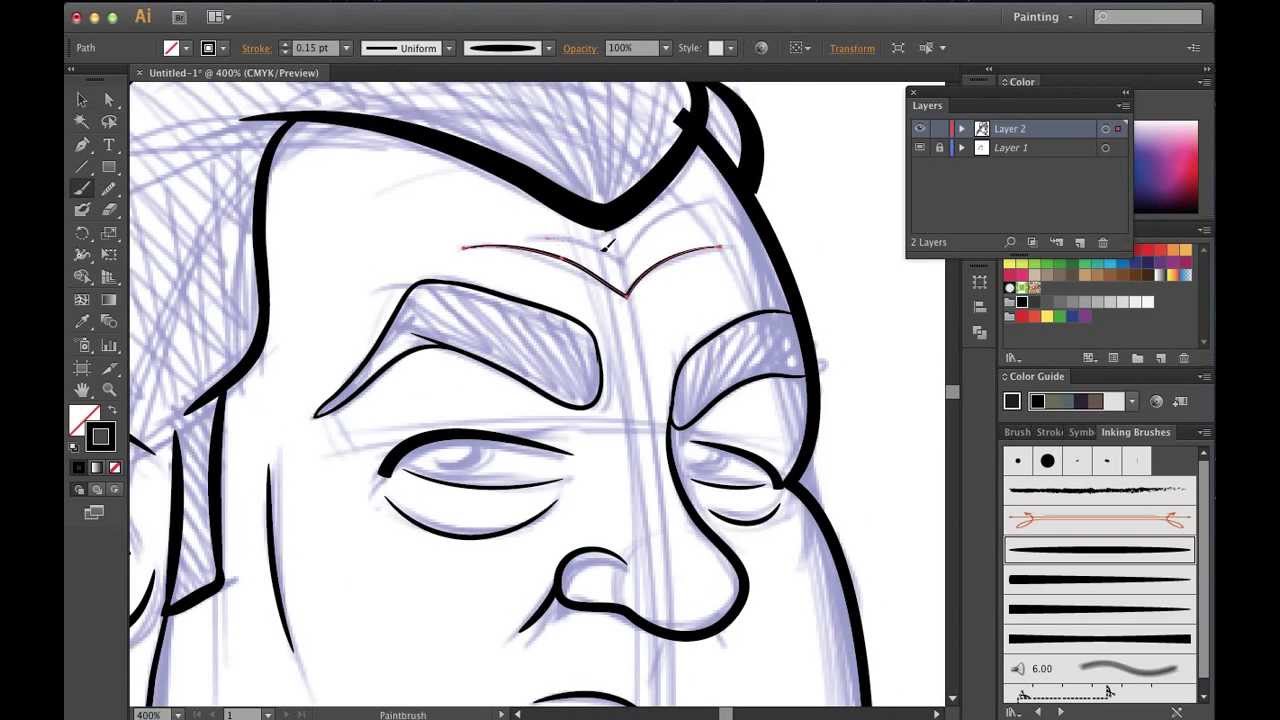Select the Paintbrush tool
The height and width of the screenshot is (720, 1280).
coord(82,188)
